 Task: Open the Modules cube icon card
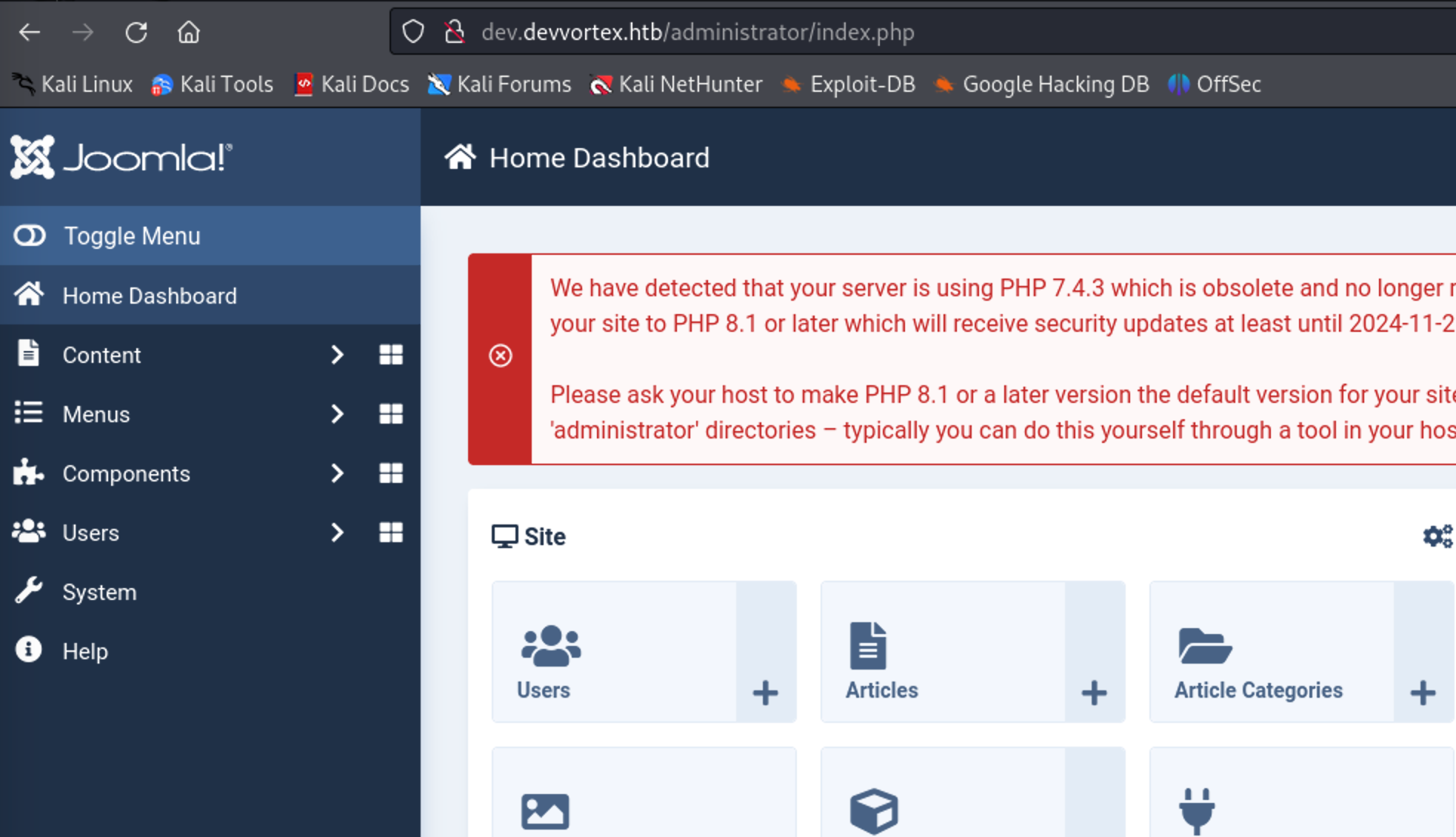pos(944,793)
